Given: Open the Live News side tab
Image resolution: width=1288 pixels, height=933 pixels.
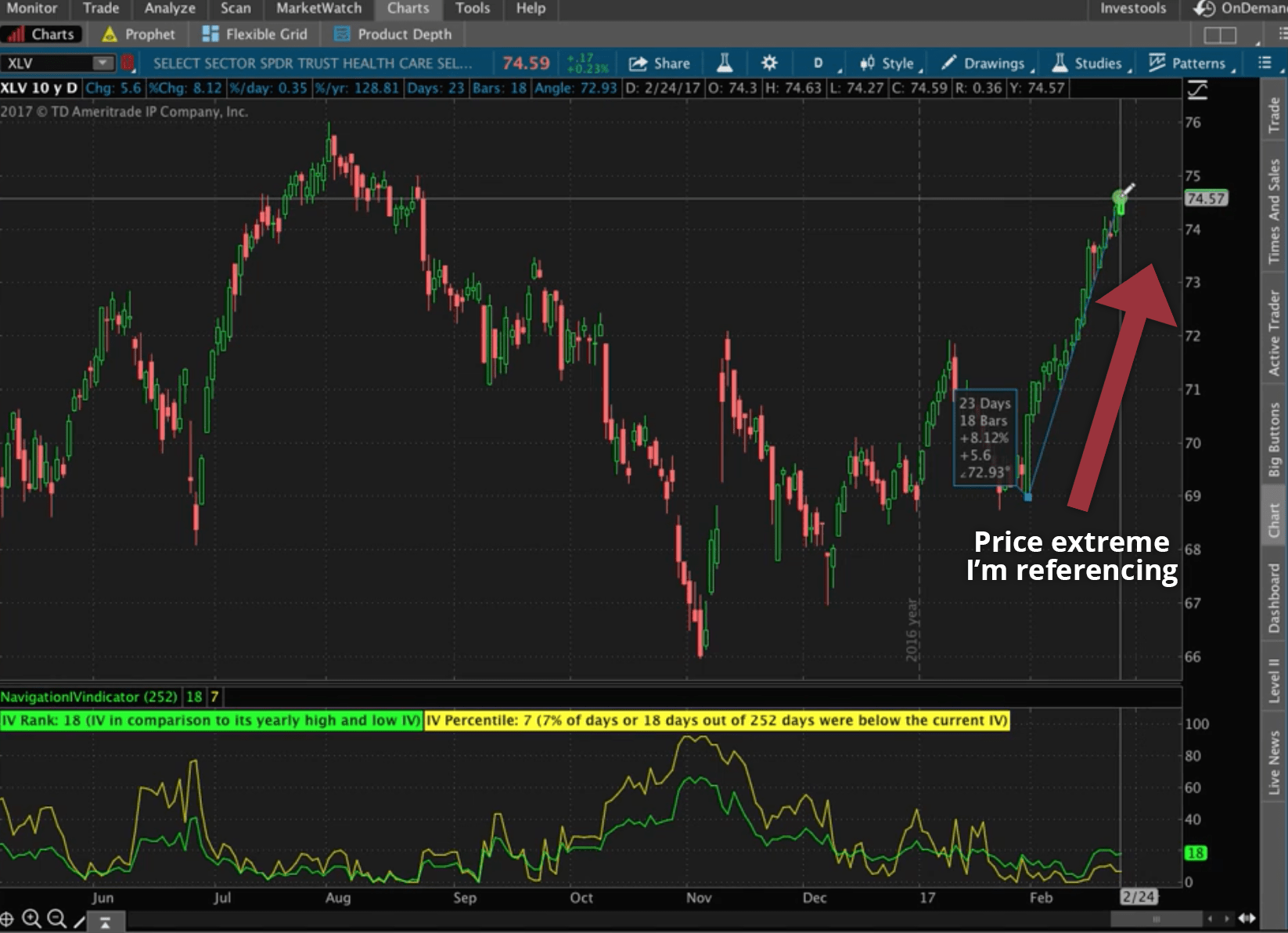Looking at the screenshot, I should pos(1274,762).
